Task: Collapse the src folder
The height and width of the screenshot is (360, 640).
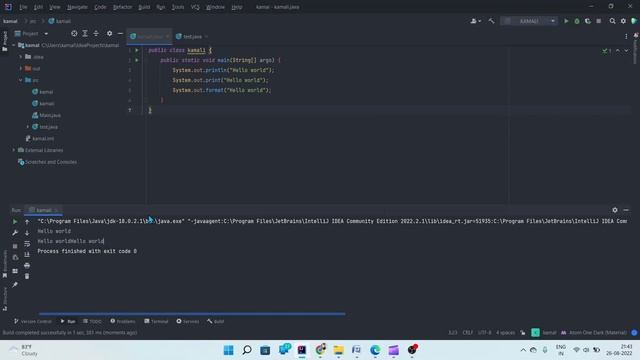Action: 21,80
